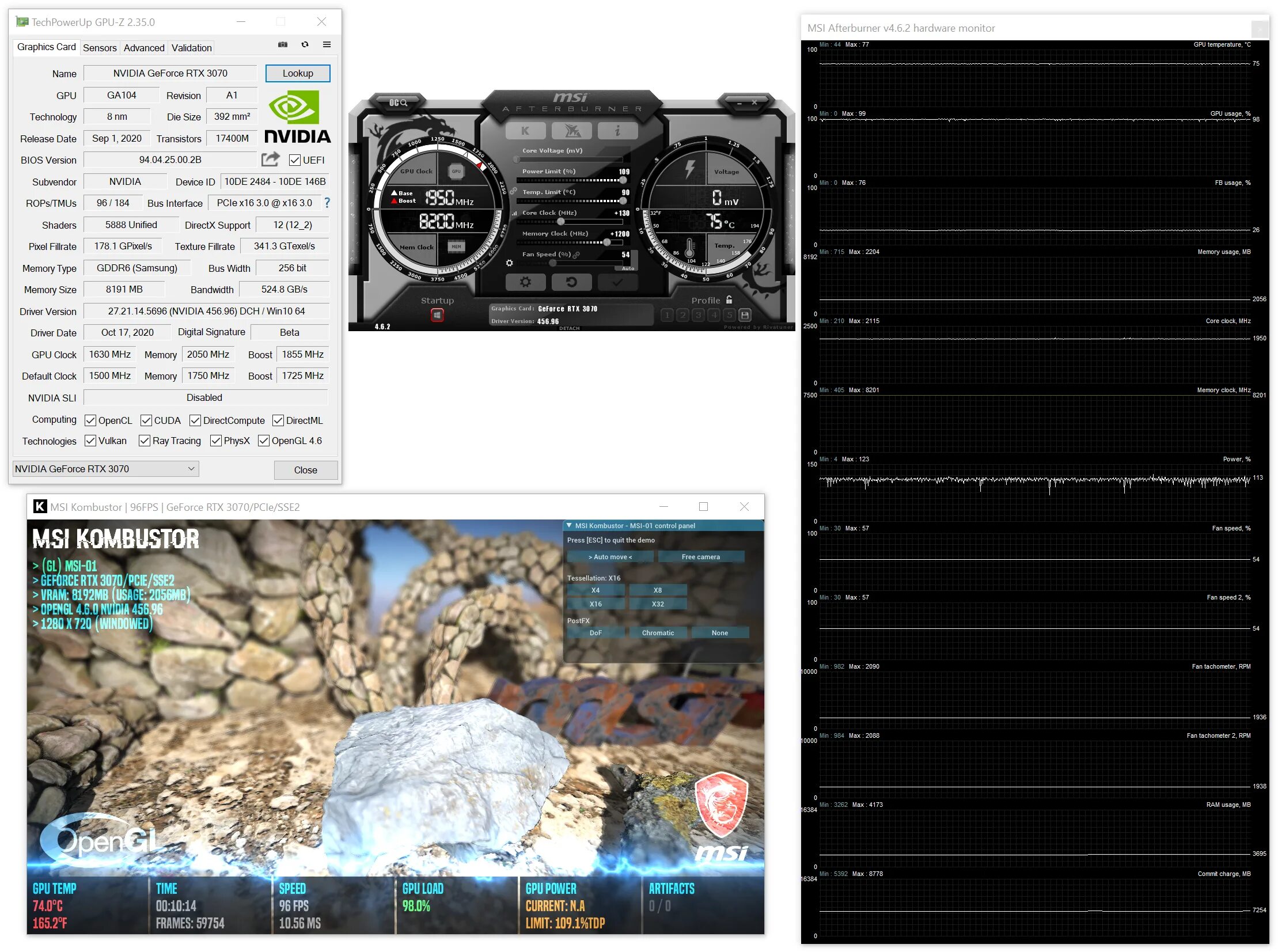Select Afterburner profile slot 3
This screenshot has height=952, width=1278.
click(699, 315)
